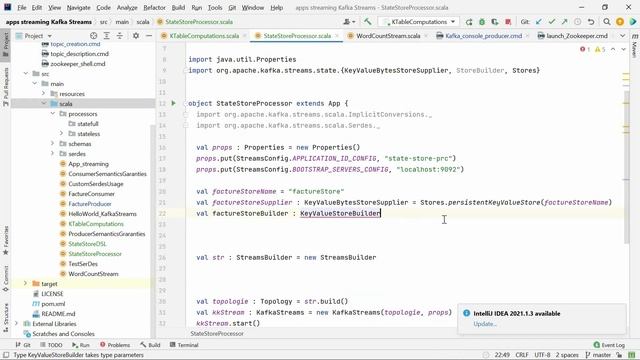Viewport: 640px width, 360px height.
Task: Click the CRLF line separator widget
Action: (x=522, y=355)
